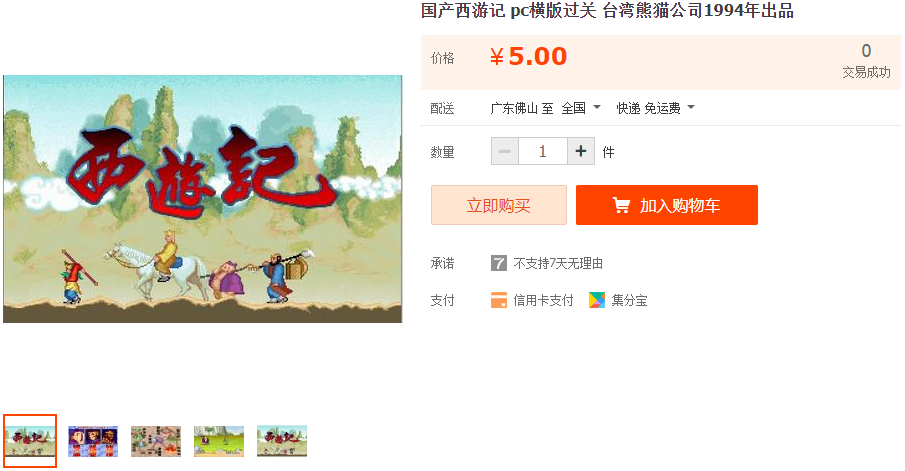The image size is (905, 471).
Task: Click the 7-day no-return policy icon
Action: click(499, 263)
